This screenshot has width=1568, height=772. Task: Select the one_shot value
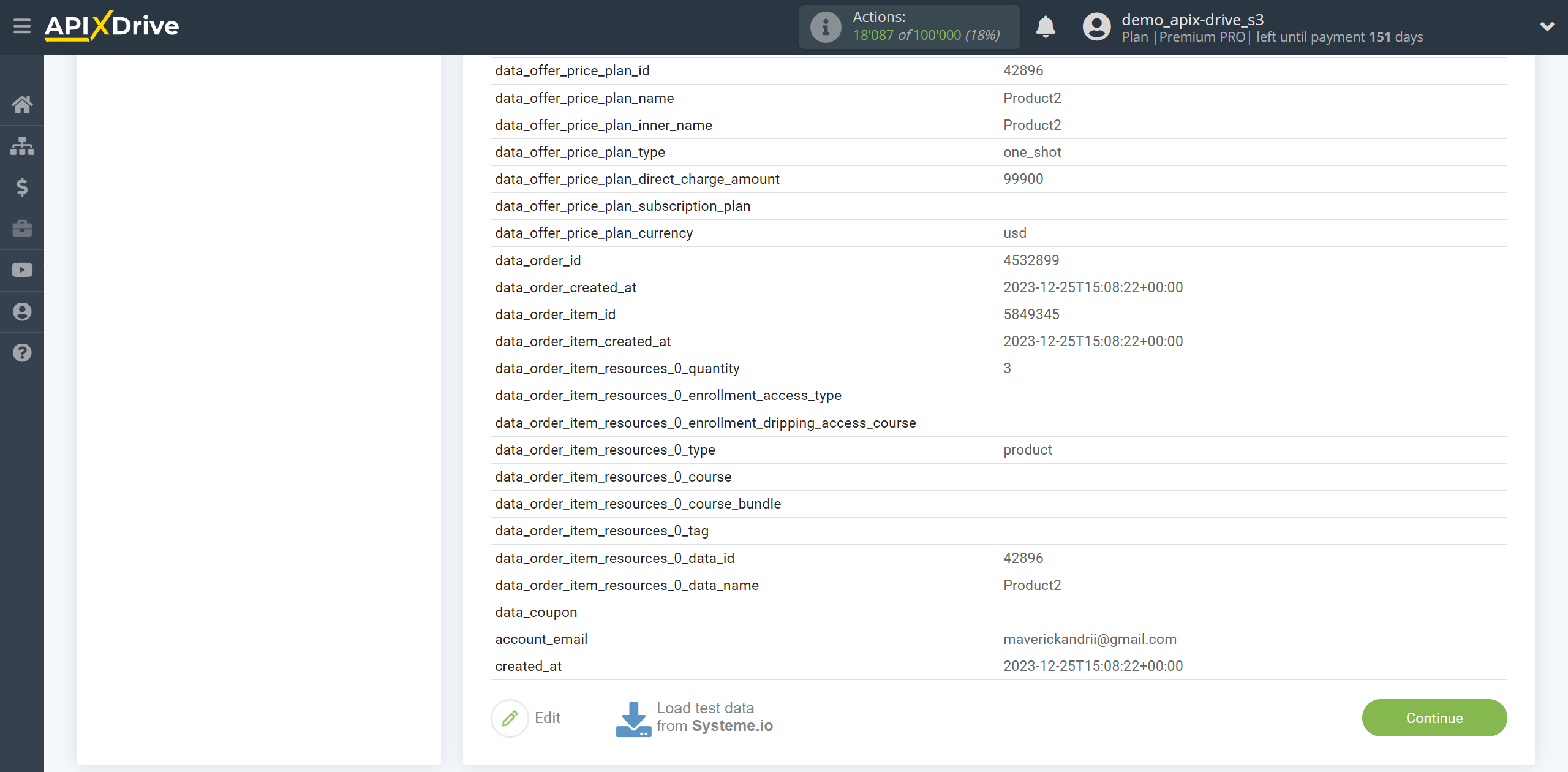point(1032,152)
